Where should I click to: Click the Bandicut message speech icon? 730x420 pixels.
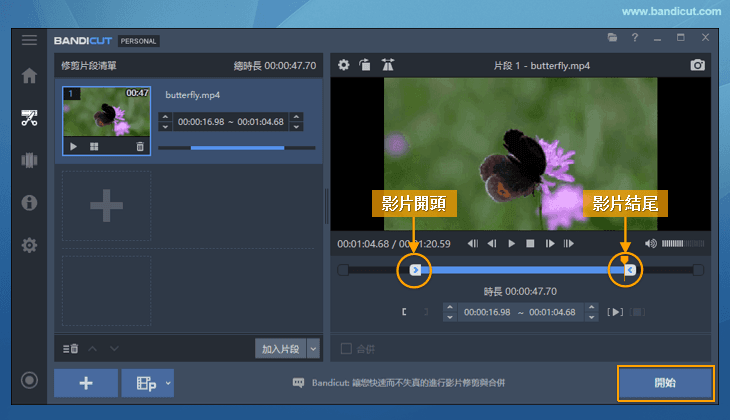pos(298,383)
